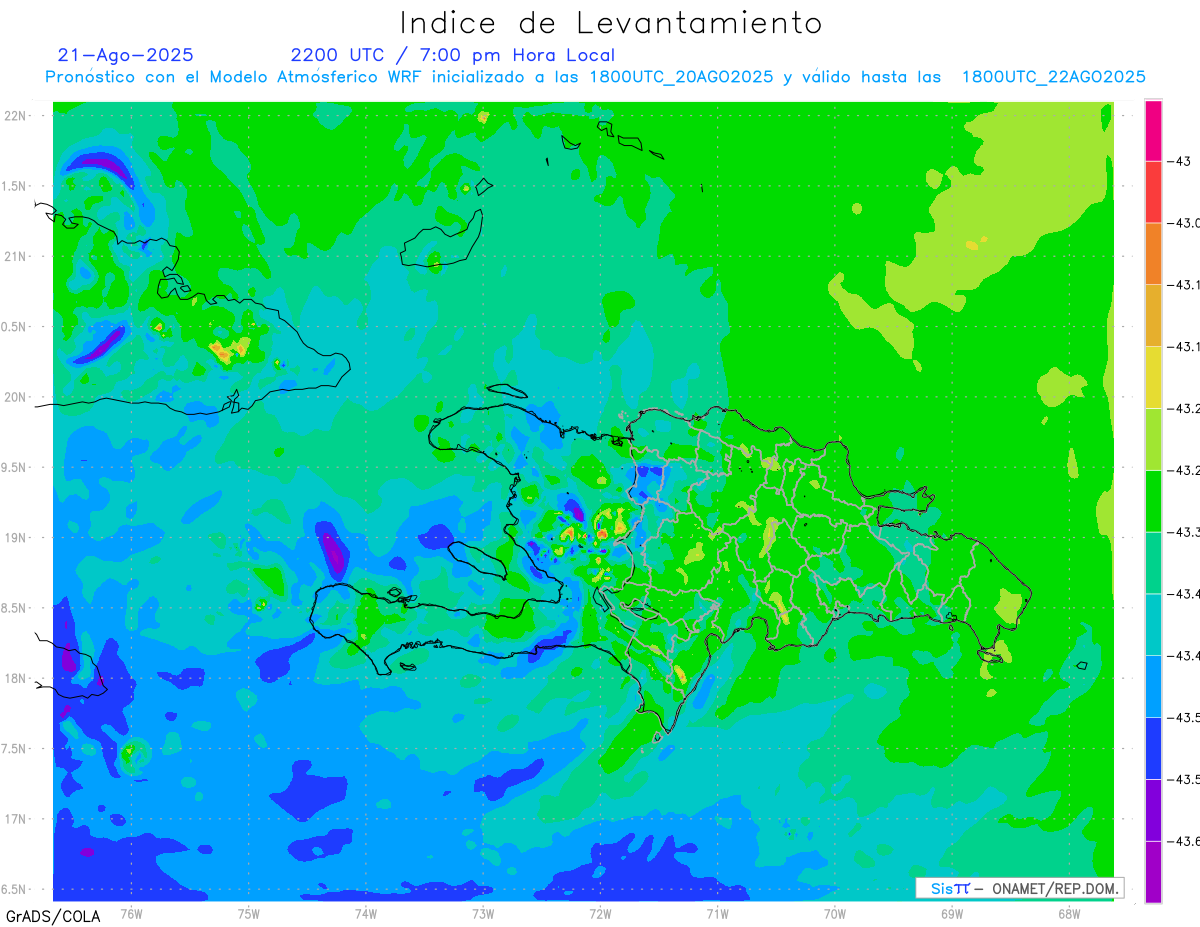Click the '70W' longitude label
The height and width of the screenshot is (927, 1200).
click(835, 914)
